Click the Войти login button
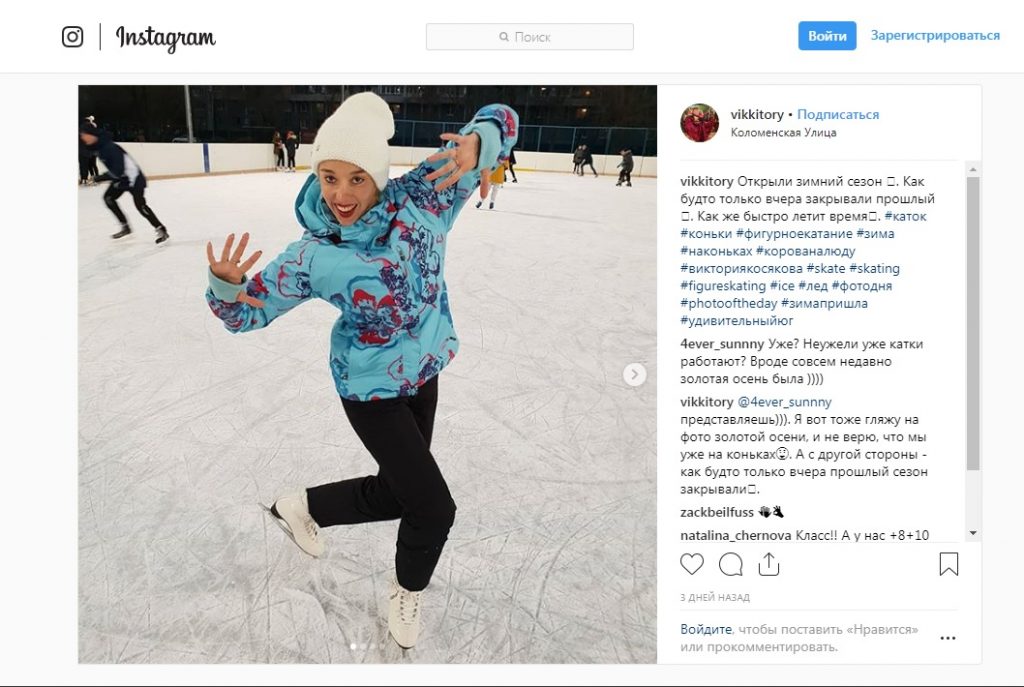1024x687 pixels. pyautogui.click(x=827, y=36)
